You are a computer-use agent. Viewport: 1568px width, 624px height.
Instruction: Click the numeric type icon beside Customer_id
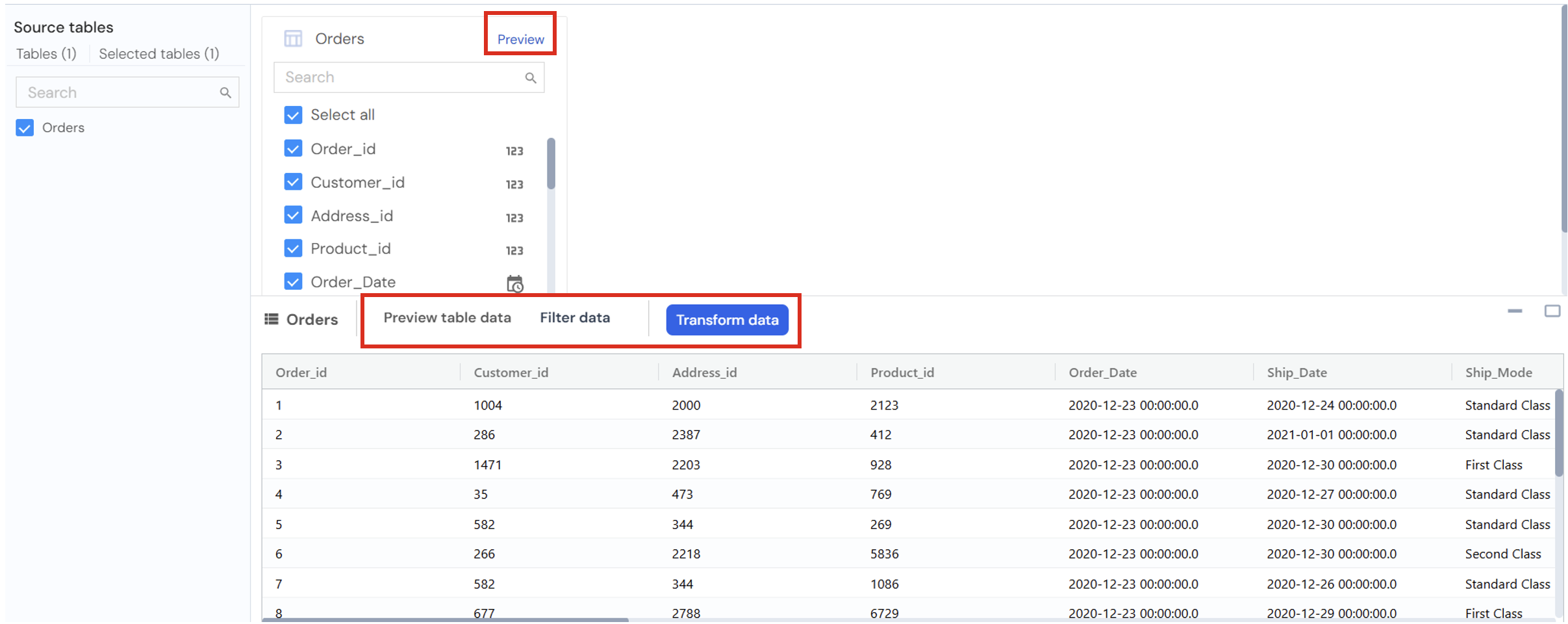514,185
